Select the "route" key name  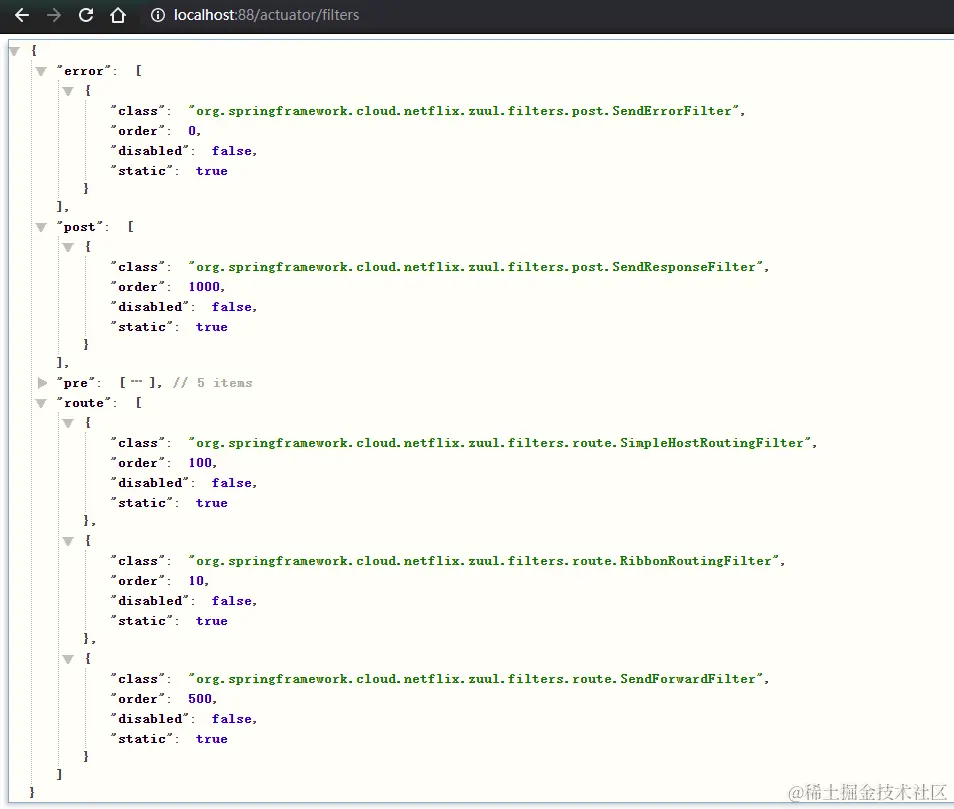pos(84,403)
